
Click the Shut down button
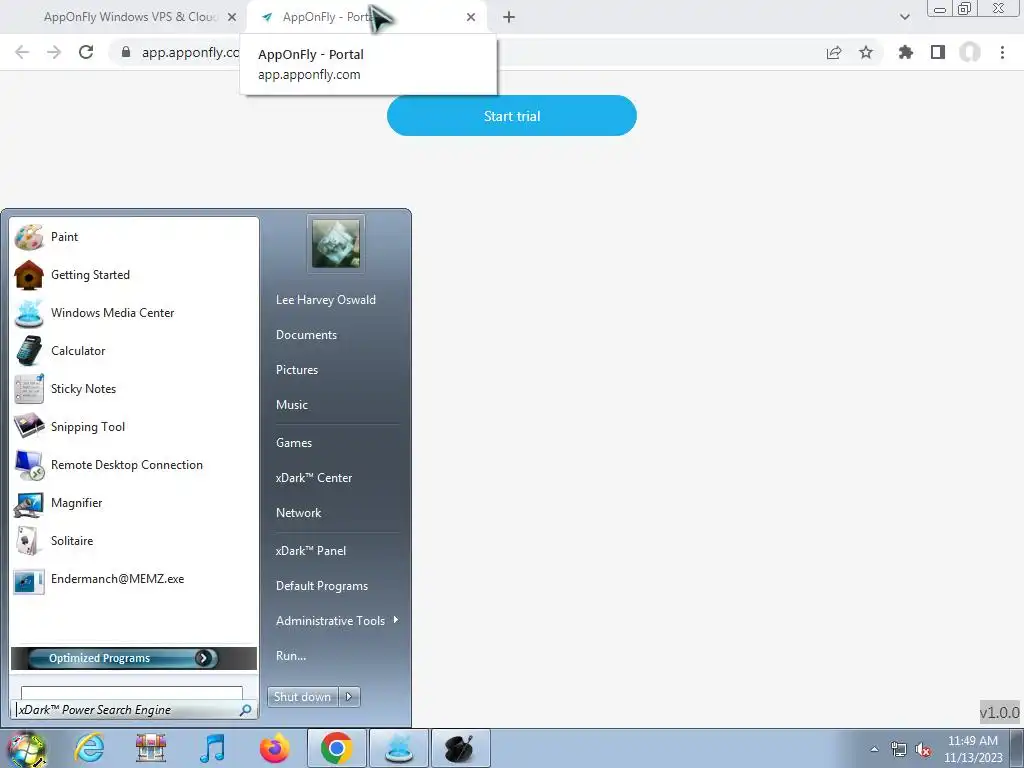302,697
